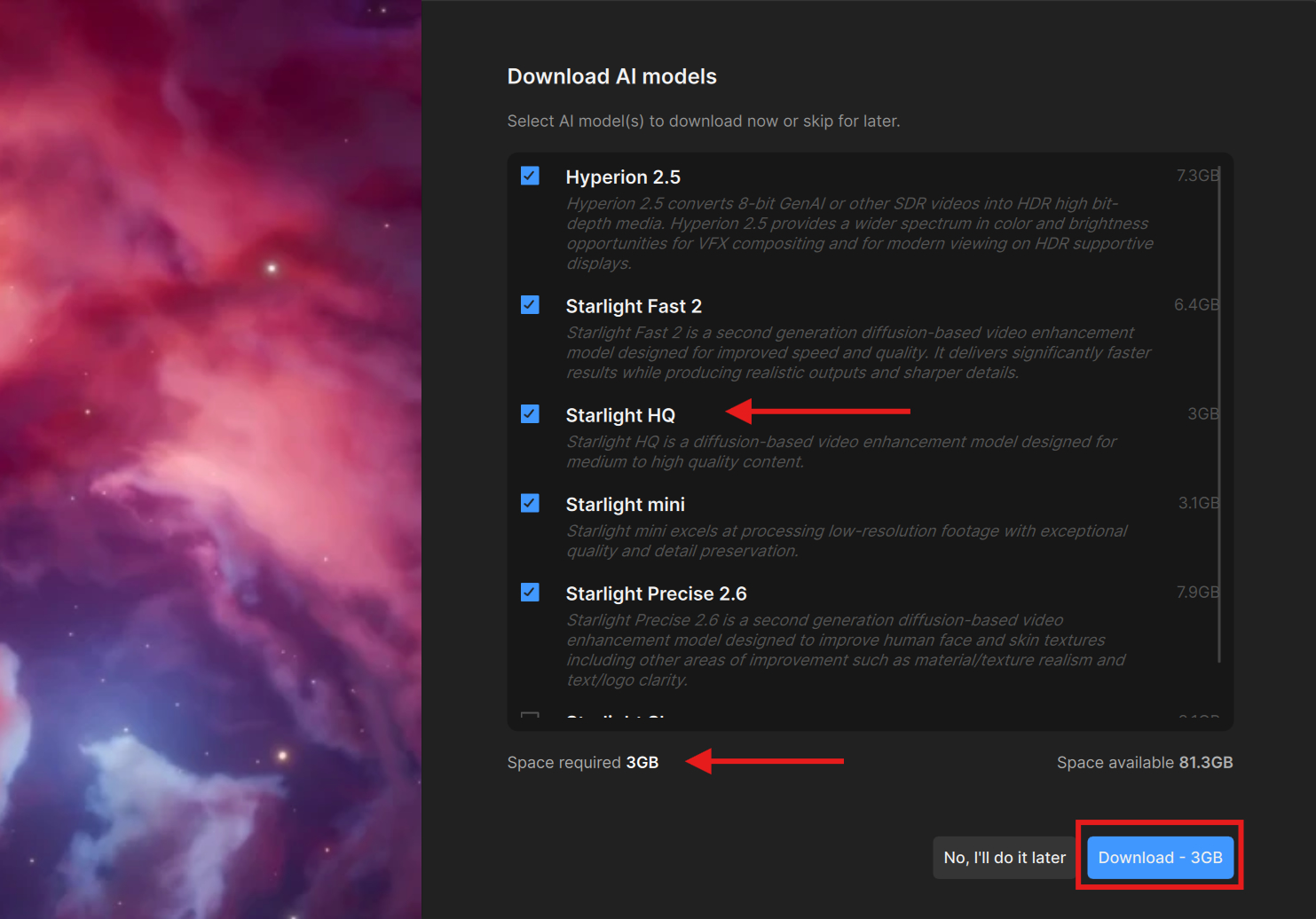Click the Download - 3GB button
1316x919 pixels.
(x=1160, y=857)
